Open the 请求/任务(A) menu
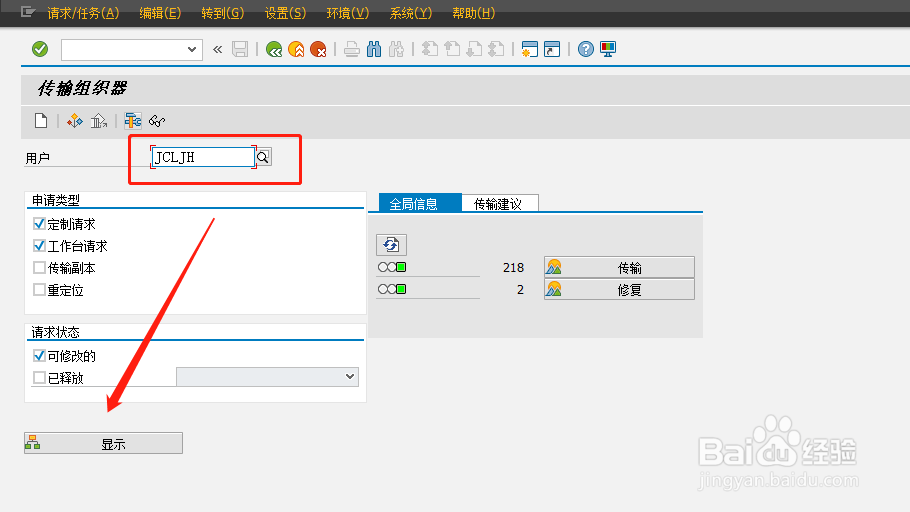910x512 pixels. tap(83, 13)
